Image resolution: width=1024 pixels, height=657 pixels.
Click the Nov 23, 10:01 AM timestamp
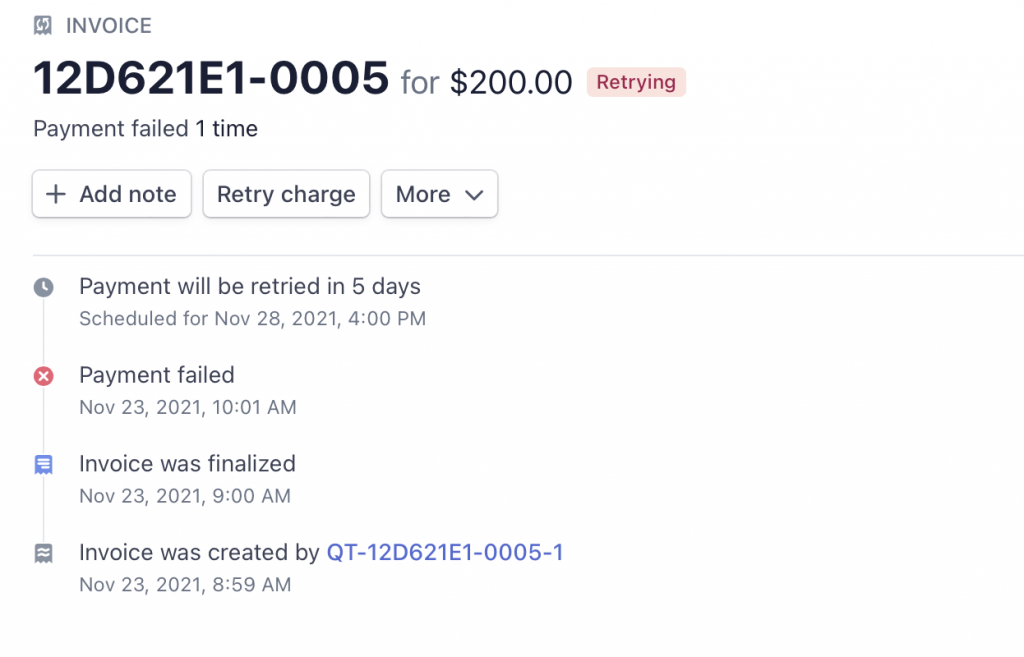188,407
